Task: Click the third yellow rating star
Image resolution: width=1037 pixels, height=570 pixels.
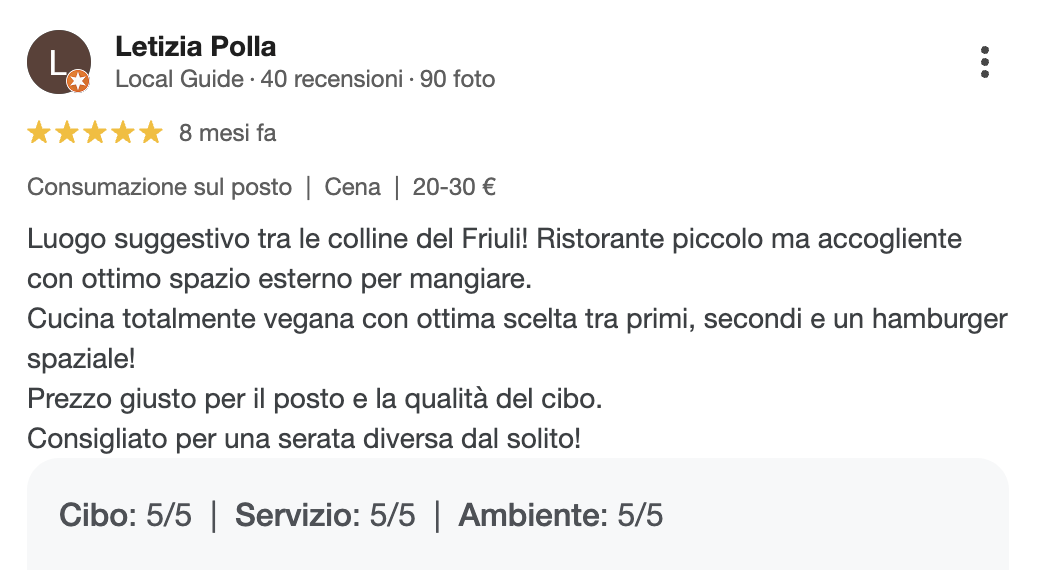Action: click(95, 133)
